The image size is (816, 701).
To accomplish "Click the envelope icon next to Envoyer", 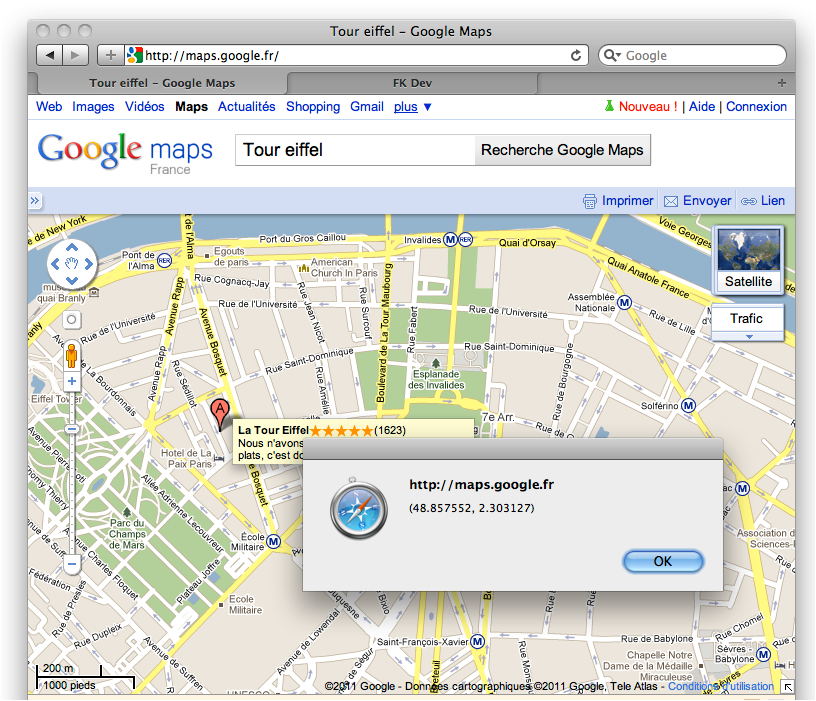I will (x=671, y=201).
